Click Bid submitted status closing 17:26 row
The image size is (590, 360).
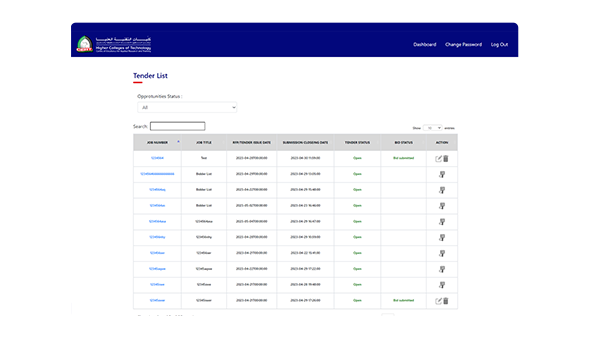(x=403, y=300)
